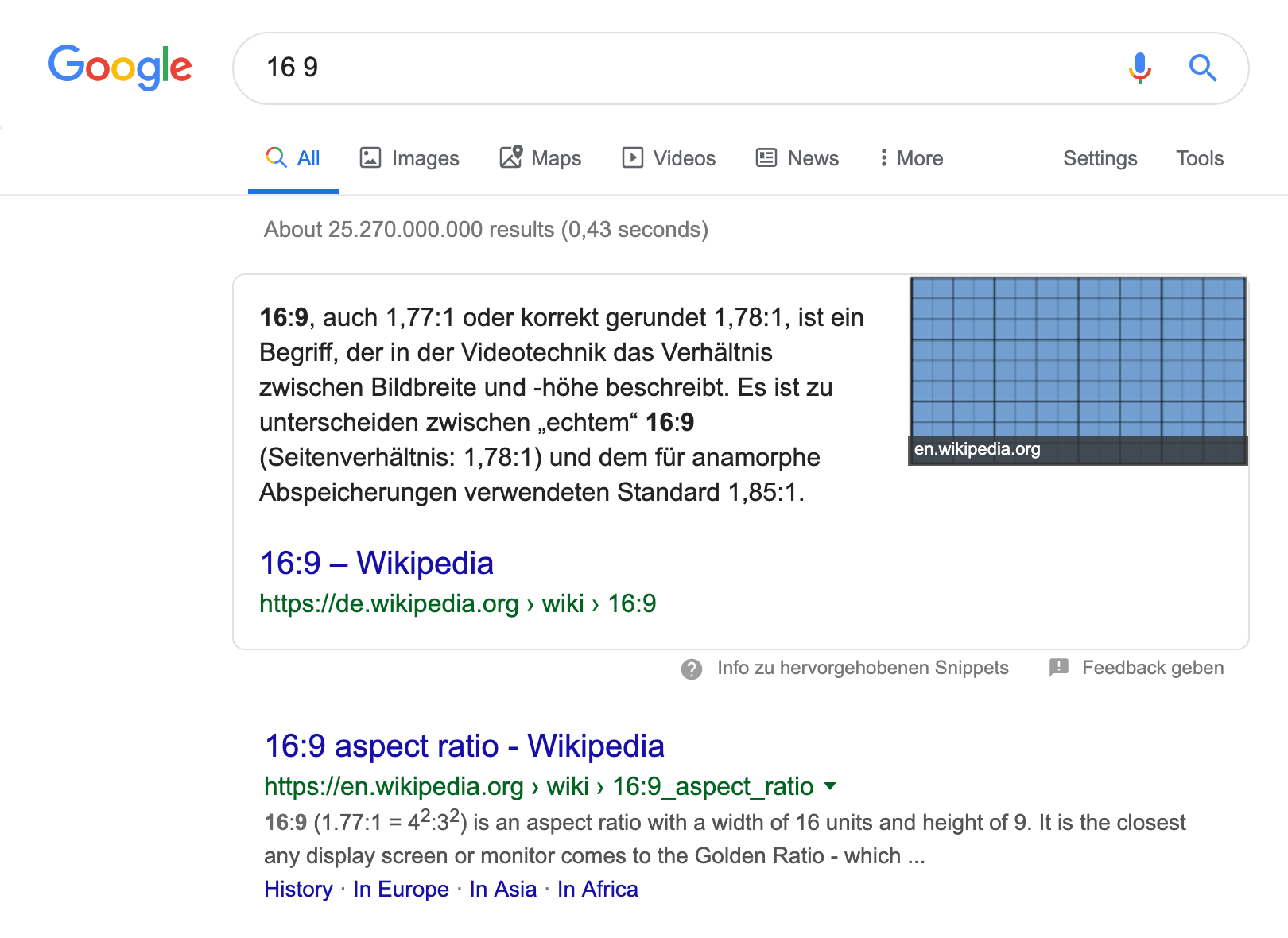Expand the More menu
Viewport: 1288px width, 938px height.
911,158
